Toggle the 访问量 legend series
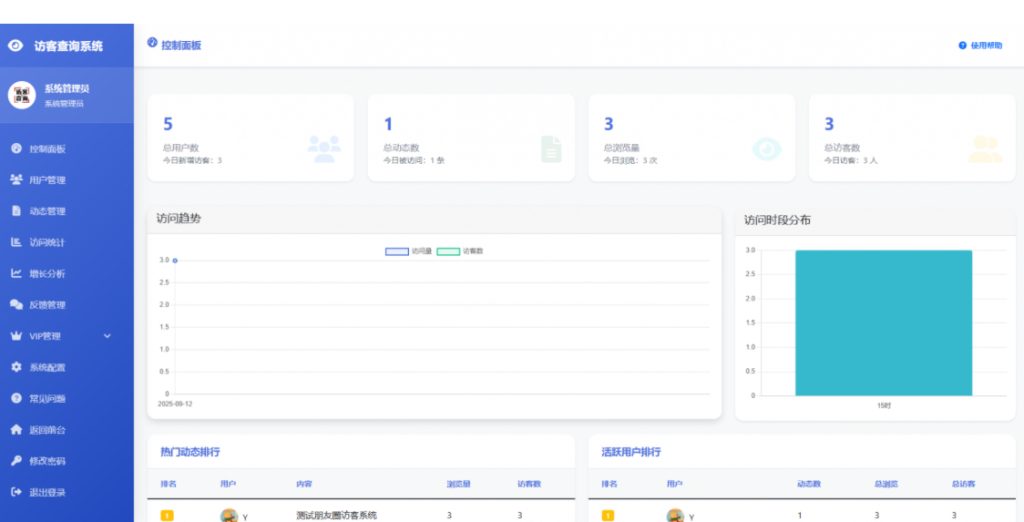Image resolution: width=1024 pixels, height=522 pixels. pyautogui.click(x=408, y=252)
